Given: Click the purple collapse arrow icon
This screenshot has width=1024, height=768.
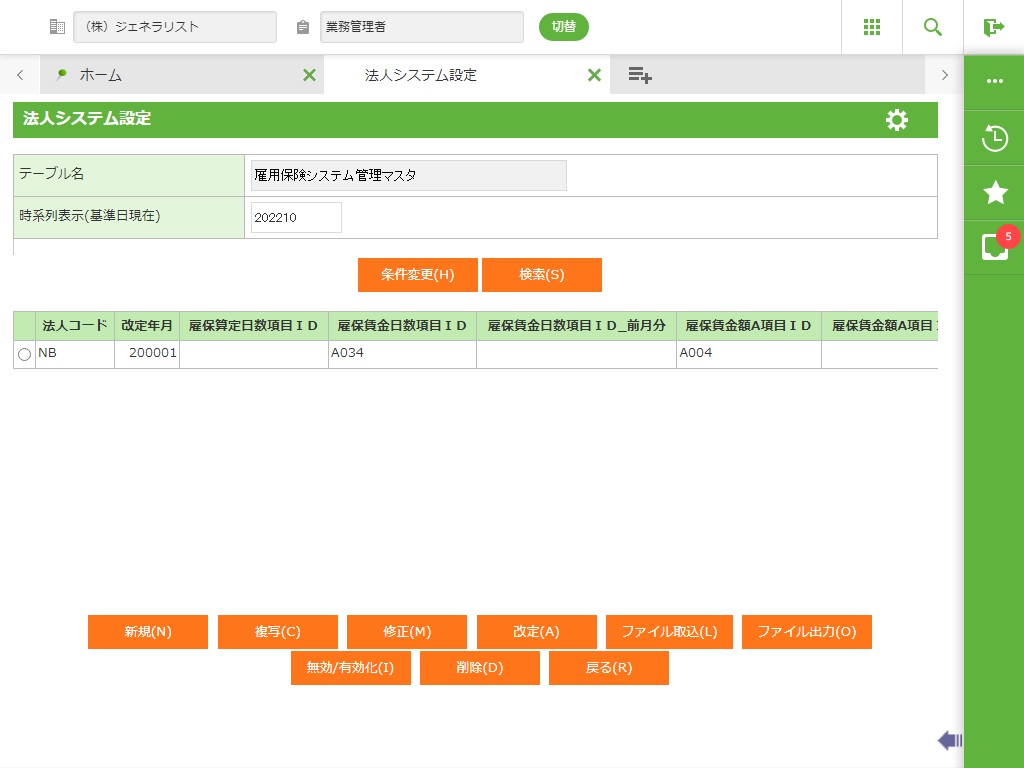Looking at the screenshot, I should click(949, 740).
